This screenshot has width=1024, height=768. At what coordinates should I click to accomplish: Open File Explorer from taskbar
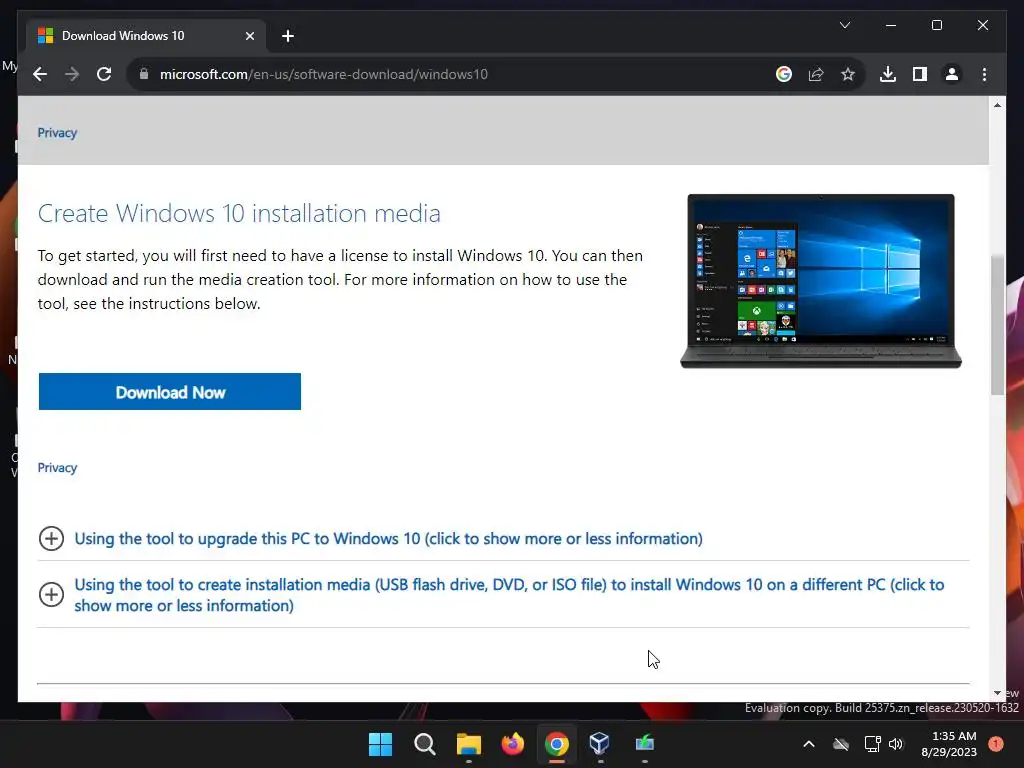[x=468, y=744]
